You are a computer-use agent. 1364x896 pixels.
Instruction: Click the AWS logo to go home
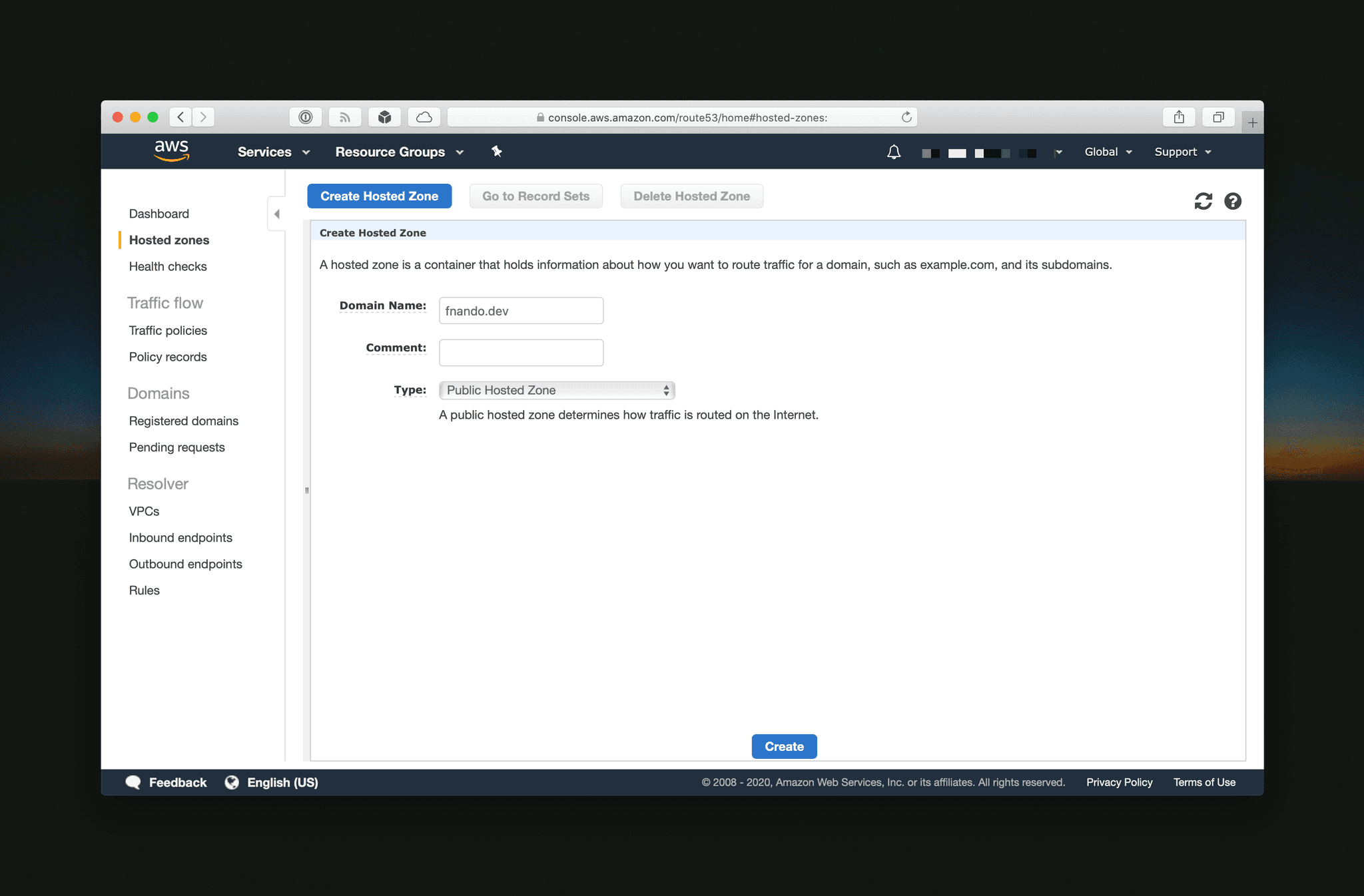[171, 151]
